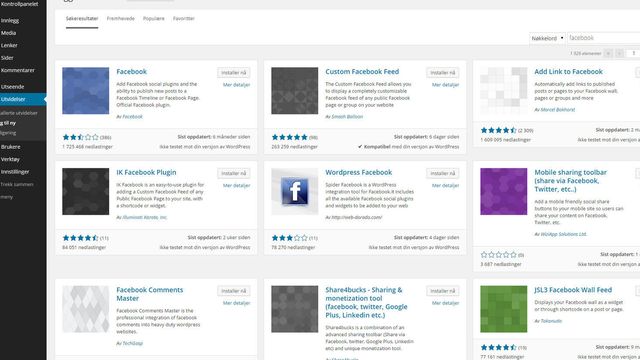
Task: Open Mer detaljer for Facebook Comments Master
Action: tap(236, 303)
